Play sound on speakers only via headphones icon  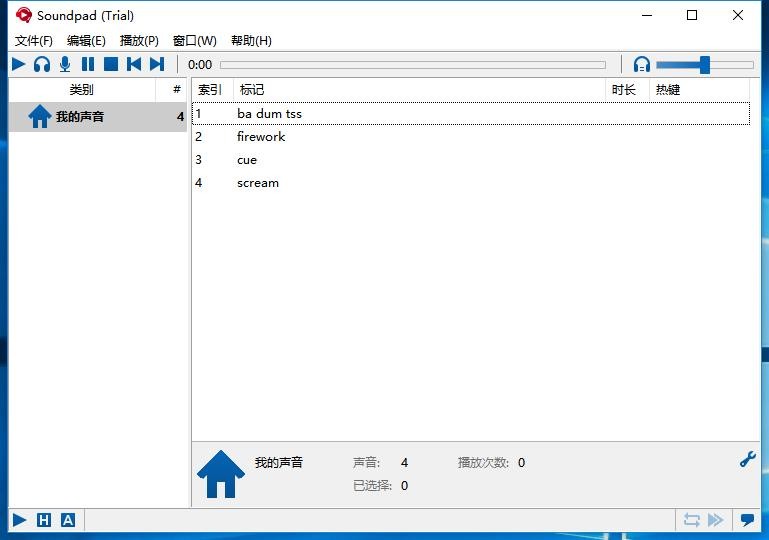[42, 64]
